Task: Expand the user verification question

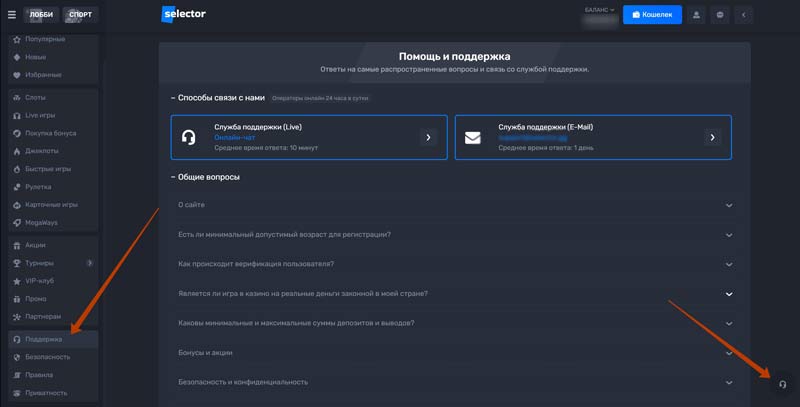Action: coord(729,265)
